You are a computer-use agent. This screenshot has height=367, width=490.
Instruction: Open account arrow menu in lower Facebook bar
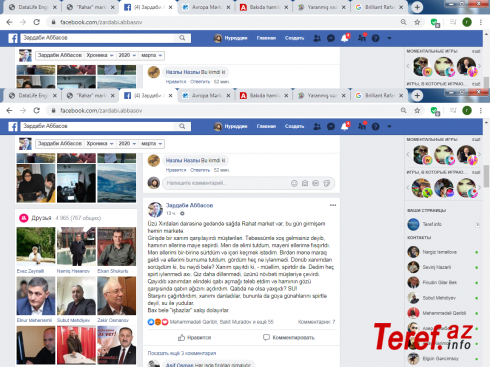click(x=389, y=127)
